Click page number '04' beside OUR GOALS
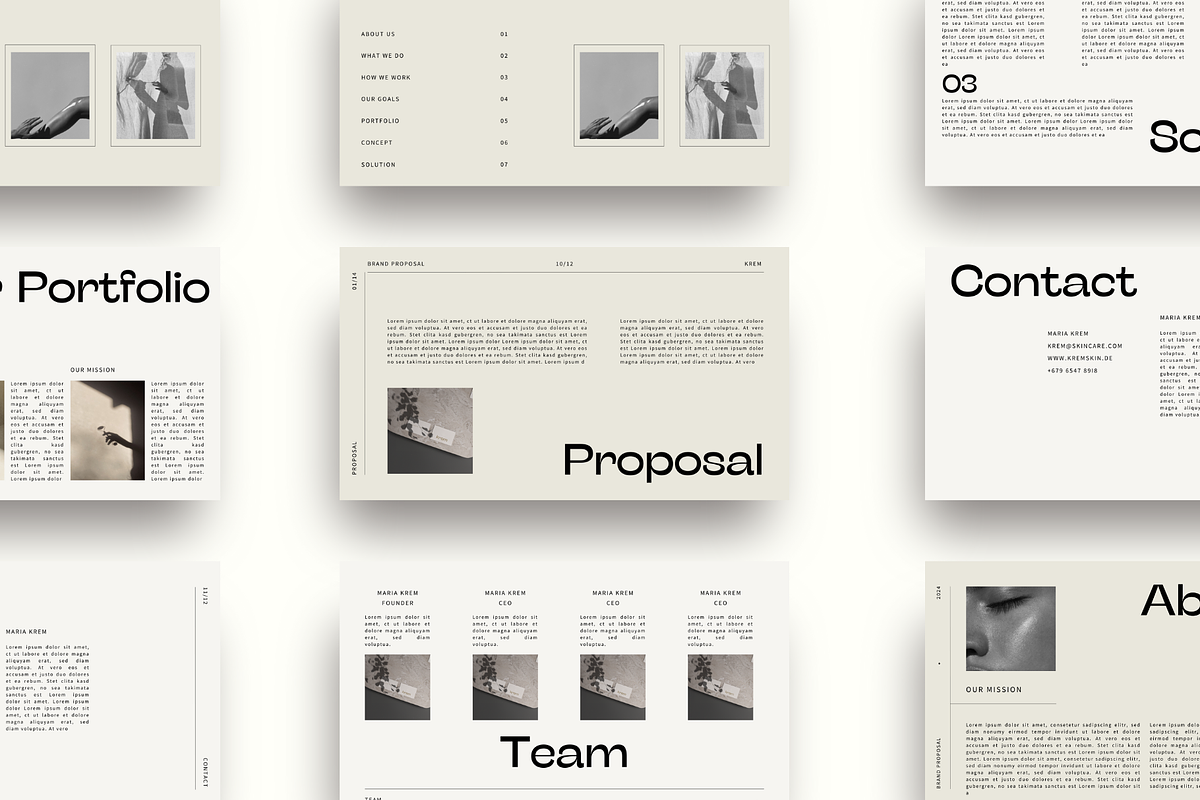The image size is (1200, 800). click(x=504, y=99)
